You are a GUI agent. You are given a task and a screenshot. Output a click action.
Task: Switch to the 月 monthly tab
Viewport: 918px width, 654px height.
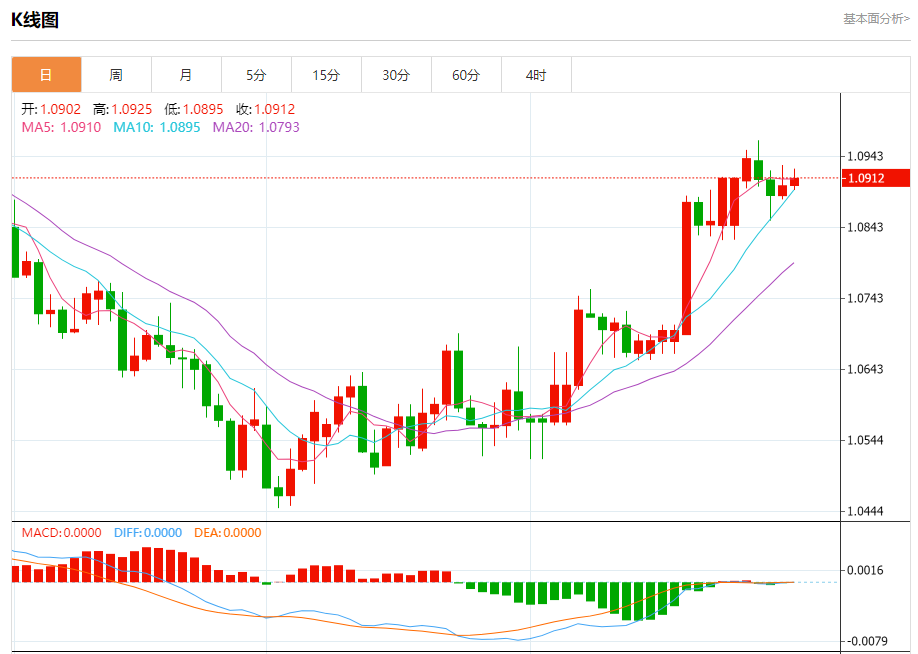pos(186,75)
